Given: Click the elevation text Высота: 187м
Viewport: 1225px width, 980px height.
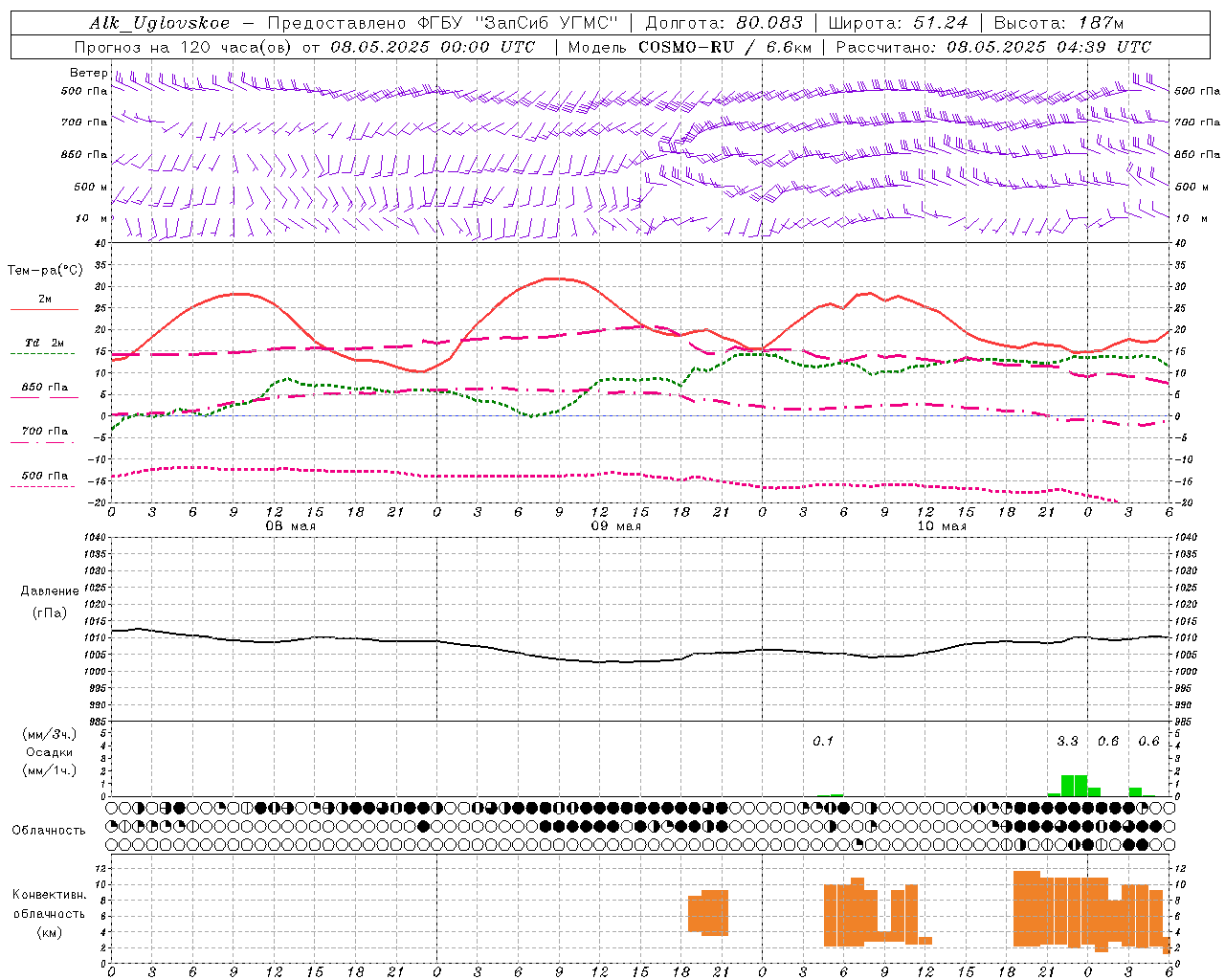Looking at the screenshot, I should [1058, 23].
